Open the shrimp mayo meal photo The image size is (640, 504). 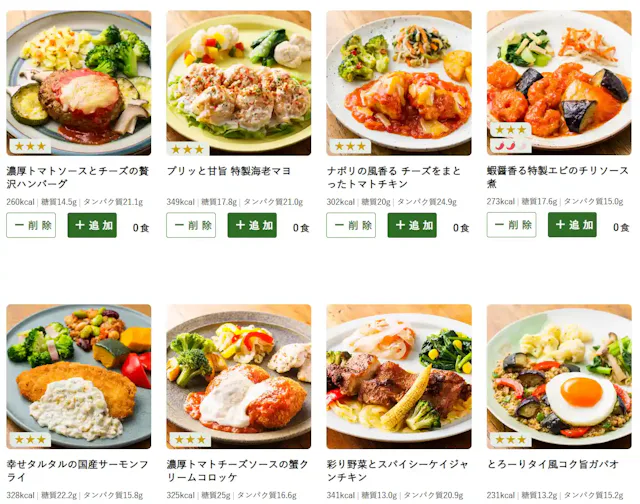[239, 83]
